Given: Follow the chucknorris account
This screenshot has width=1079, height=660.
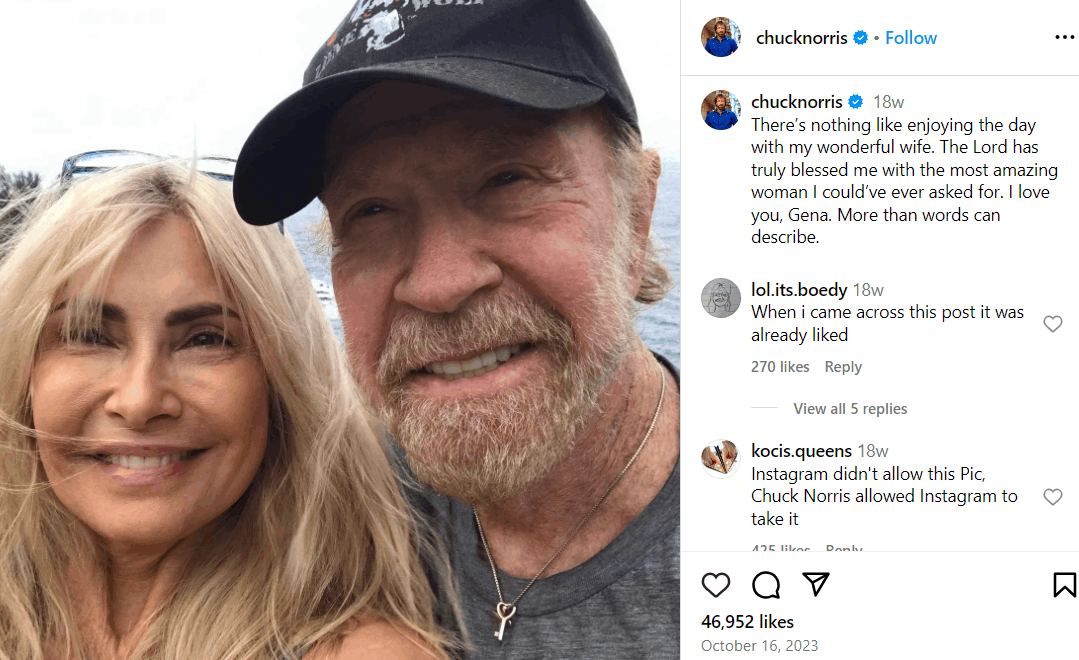Looking at the screenshot, I should click(x=911, y=38).
